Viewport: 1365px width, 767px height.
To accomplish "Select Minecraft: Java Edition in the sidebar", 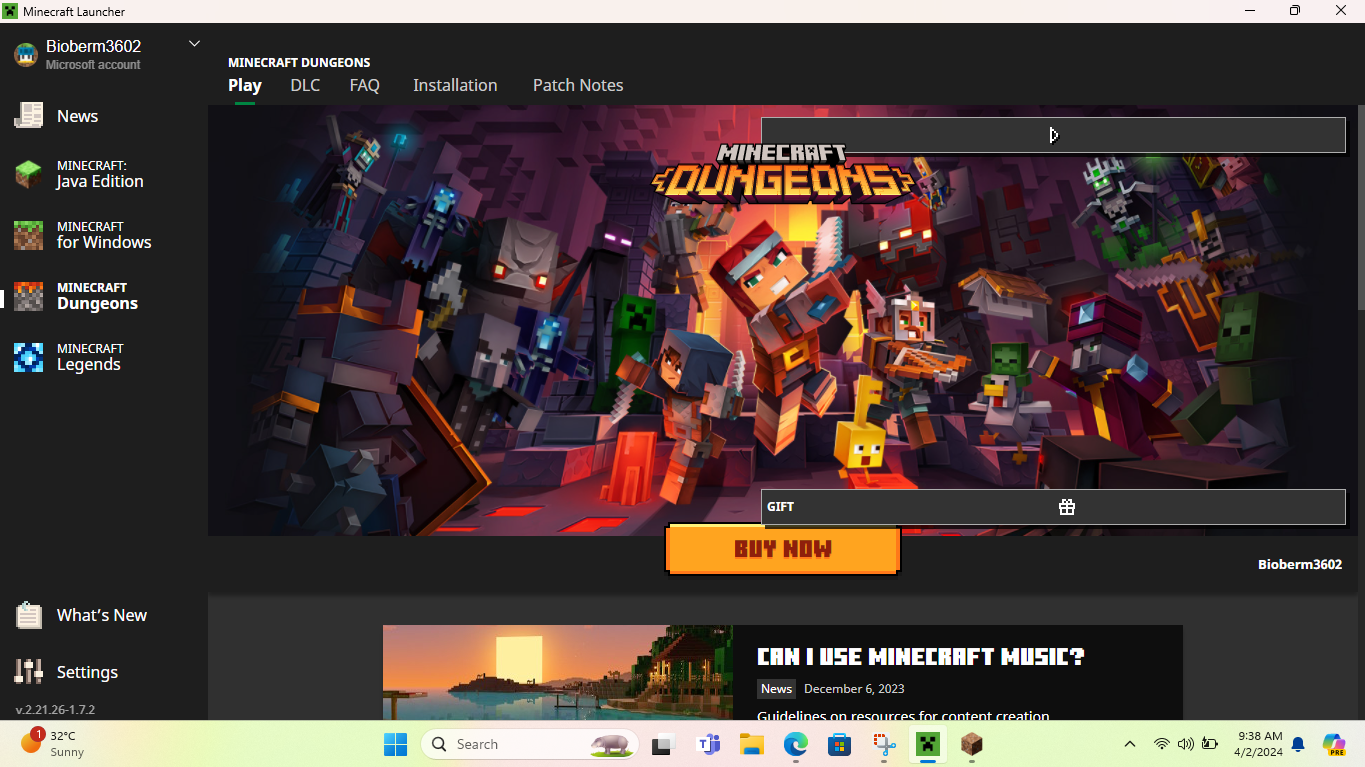I will coord(80,174).
